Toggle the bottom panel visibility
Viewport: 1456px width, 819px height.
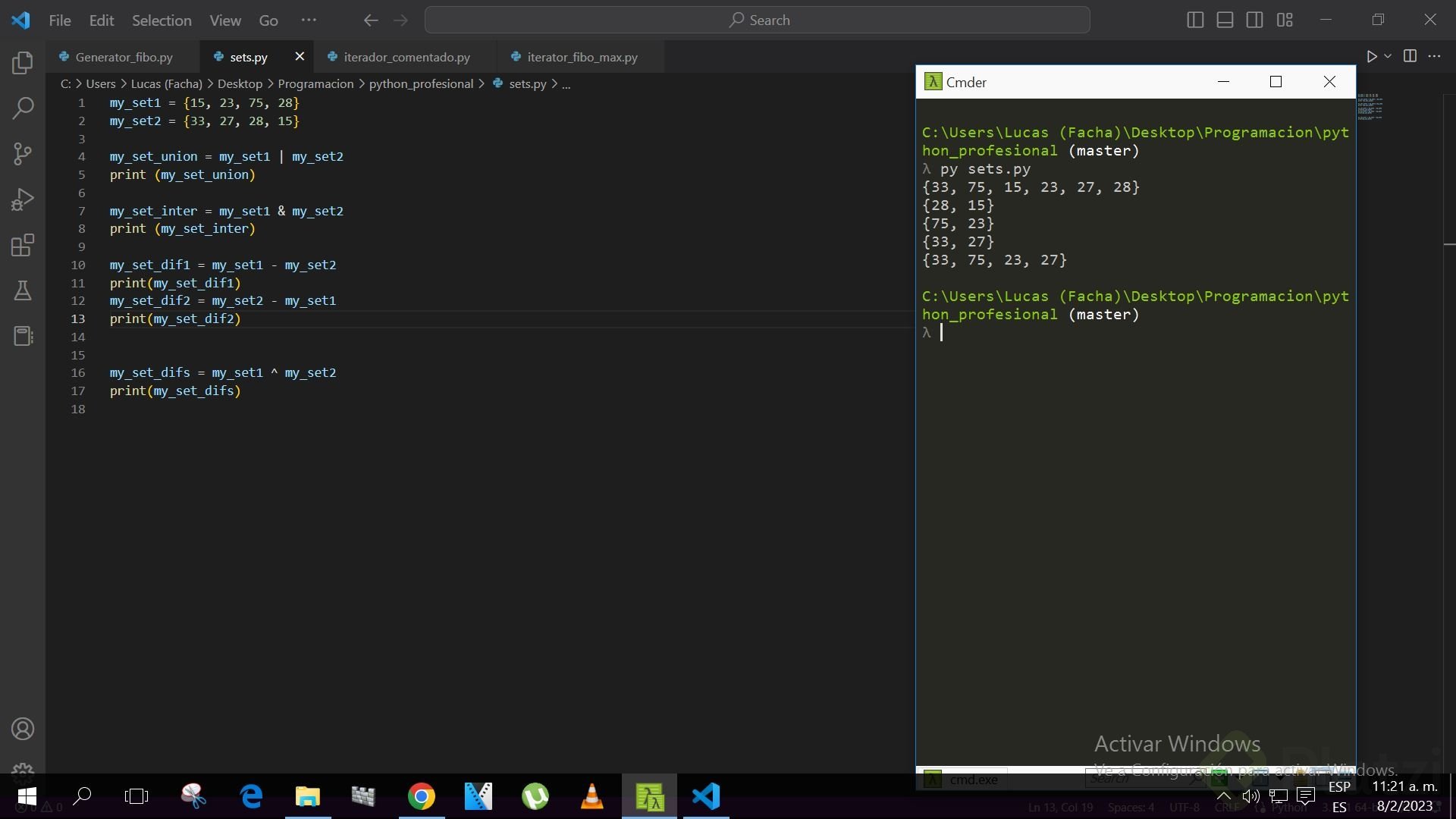(x=1225, y=20)
